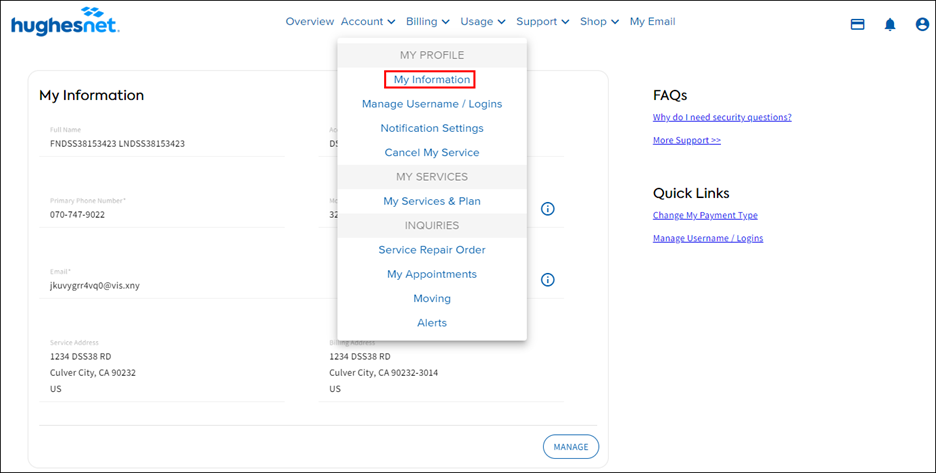This screenshot has height=473, width=936.
Task: Open the payment card icon
Action: (857, 24)
